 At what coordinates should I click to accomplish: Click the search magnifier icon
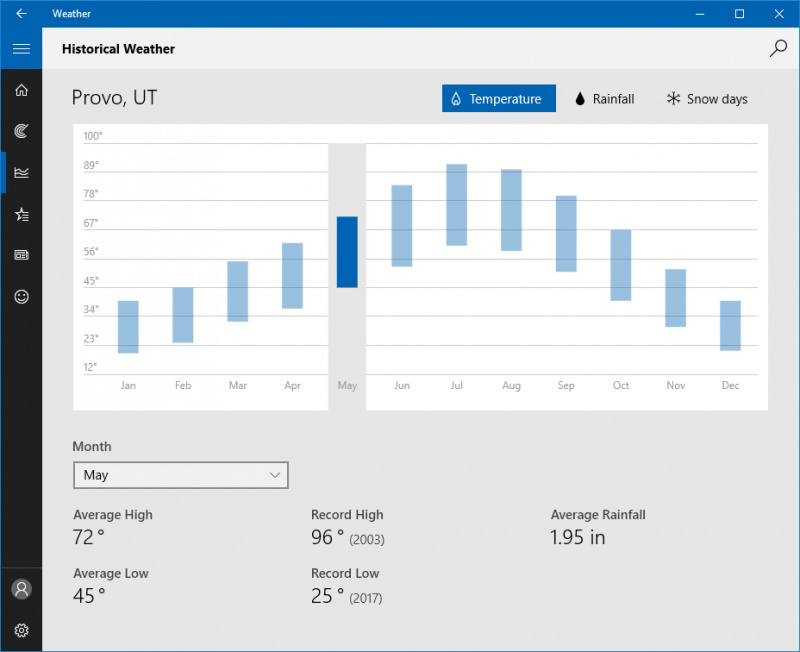(778, 48)
